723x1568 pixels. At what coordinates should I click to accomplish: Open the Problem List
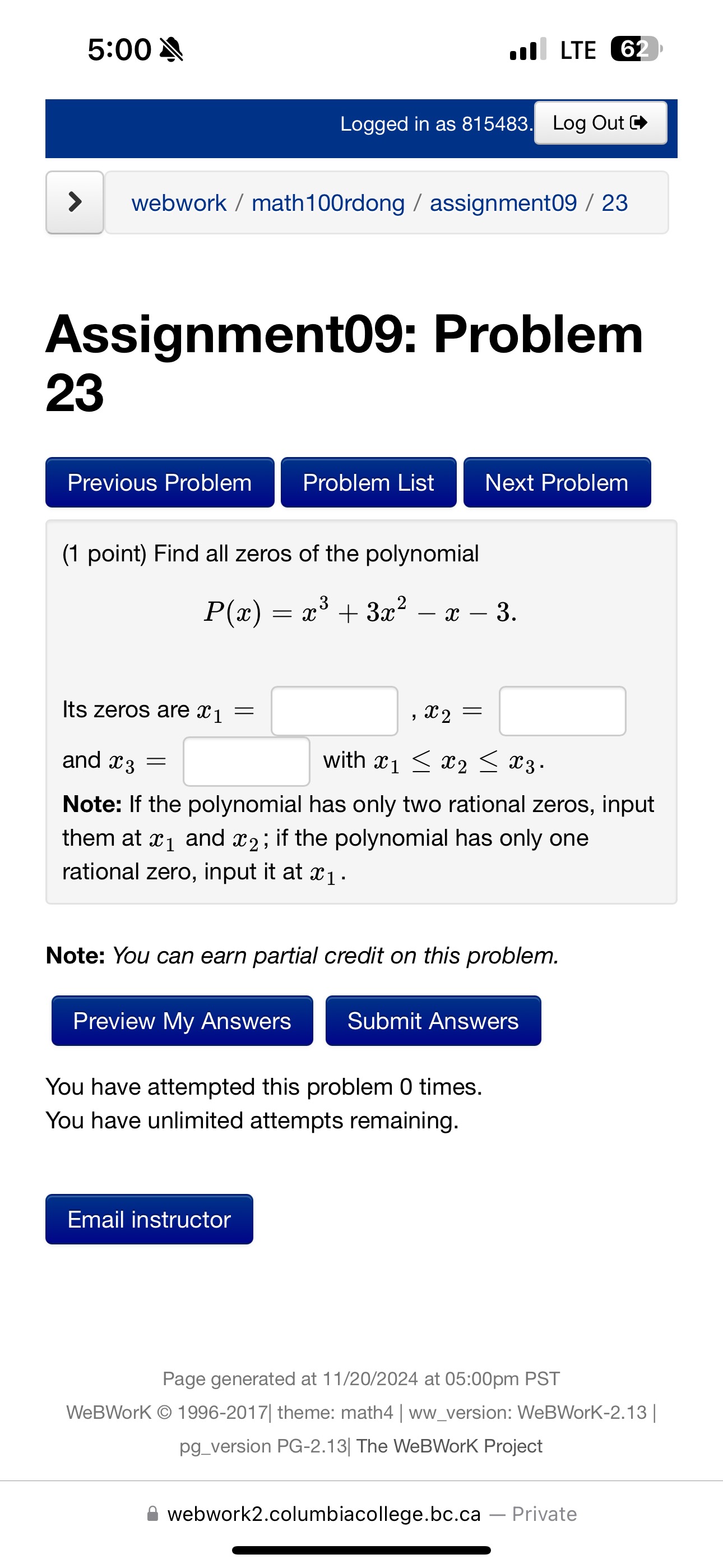(368, 482)
